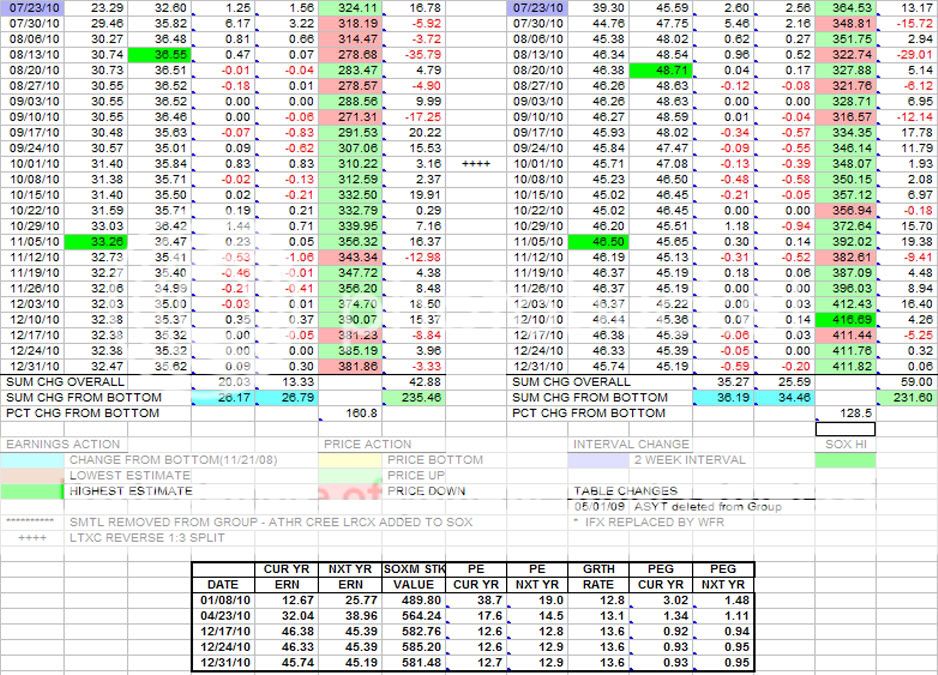
Task: Select the green swatch under SOX HI
Action: 845,460
